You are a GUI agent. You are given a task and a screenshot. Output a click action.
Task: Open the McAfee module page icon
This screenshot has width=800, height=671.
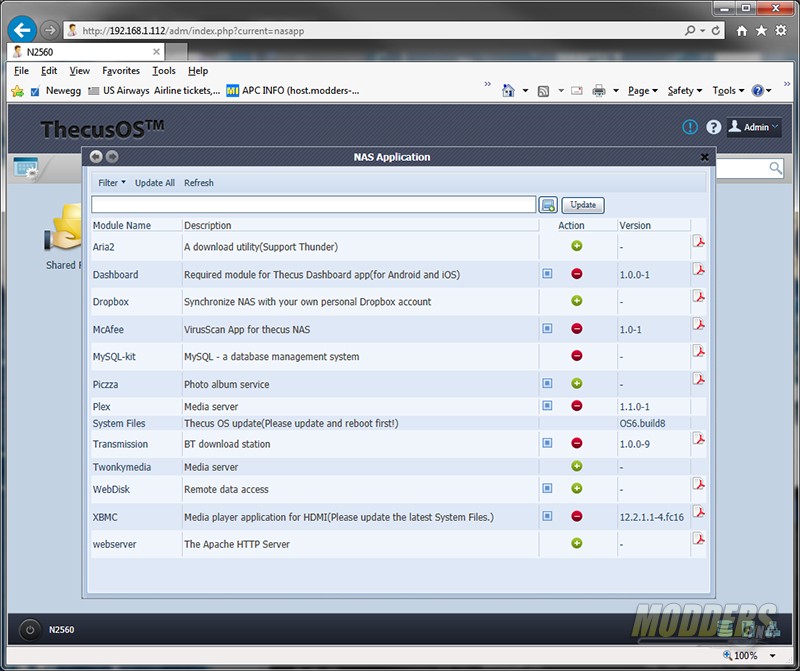point(547,328)
